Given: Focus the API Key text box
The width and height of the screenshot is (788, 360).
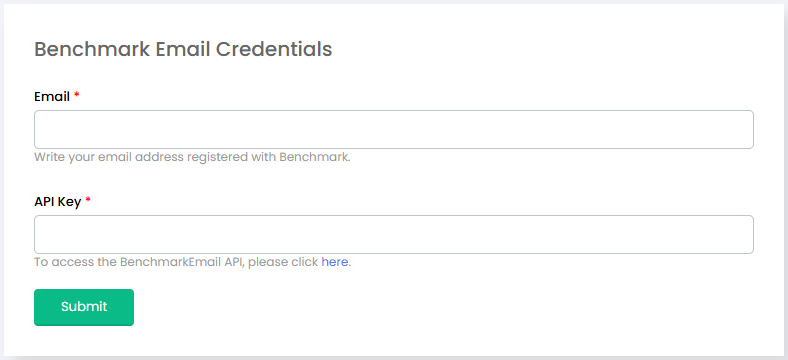Looking at the screenshot, I should pos(393,234).
